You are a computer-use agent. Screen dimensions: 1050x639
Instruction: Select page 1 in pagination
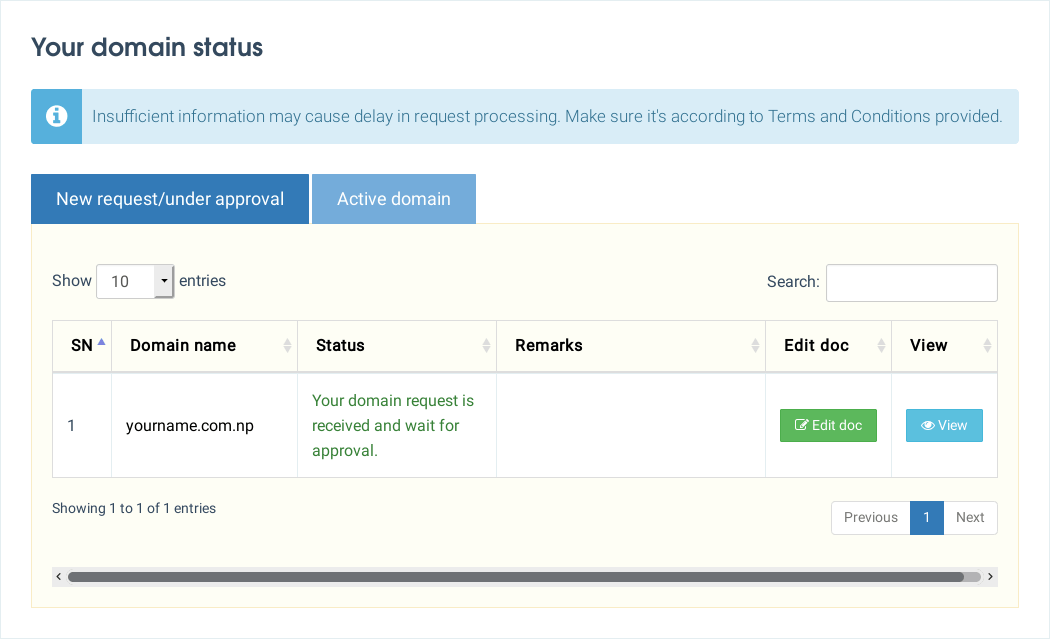(927, 517)
